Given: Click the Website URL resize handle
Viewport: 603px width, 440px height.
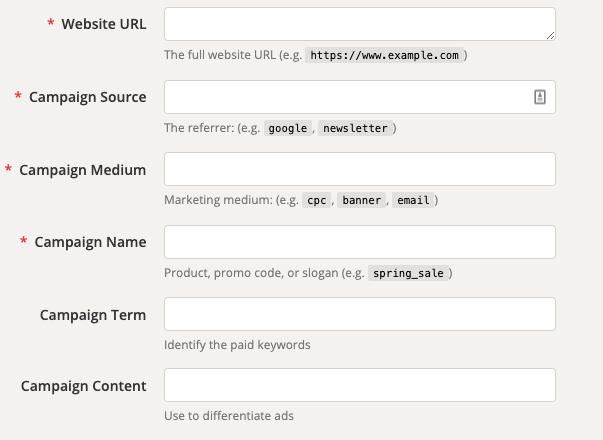Looking at the screenshot, I should pyautogui.click(x=549, y=34).
